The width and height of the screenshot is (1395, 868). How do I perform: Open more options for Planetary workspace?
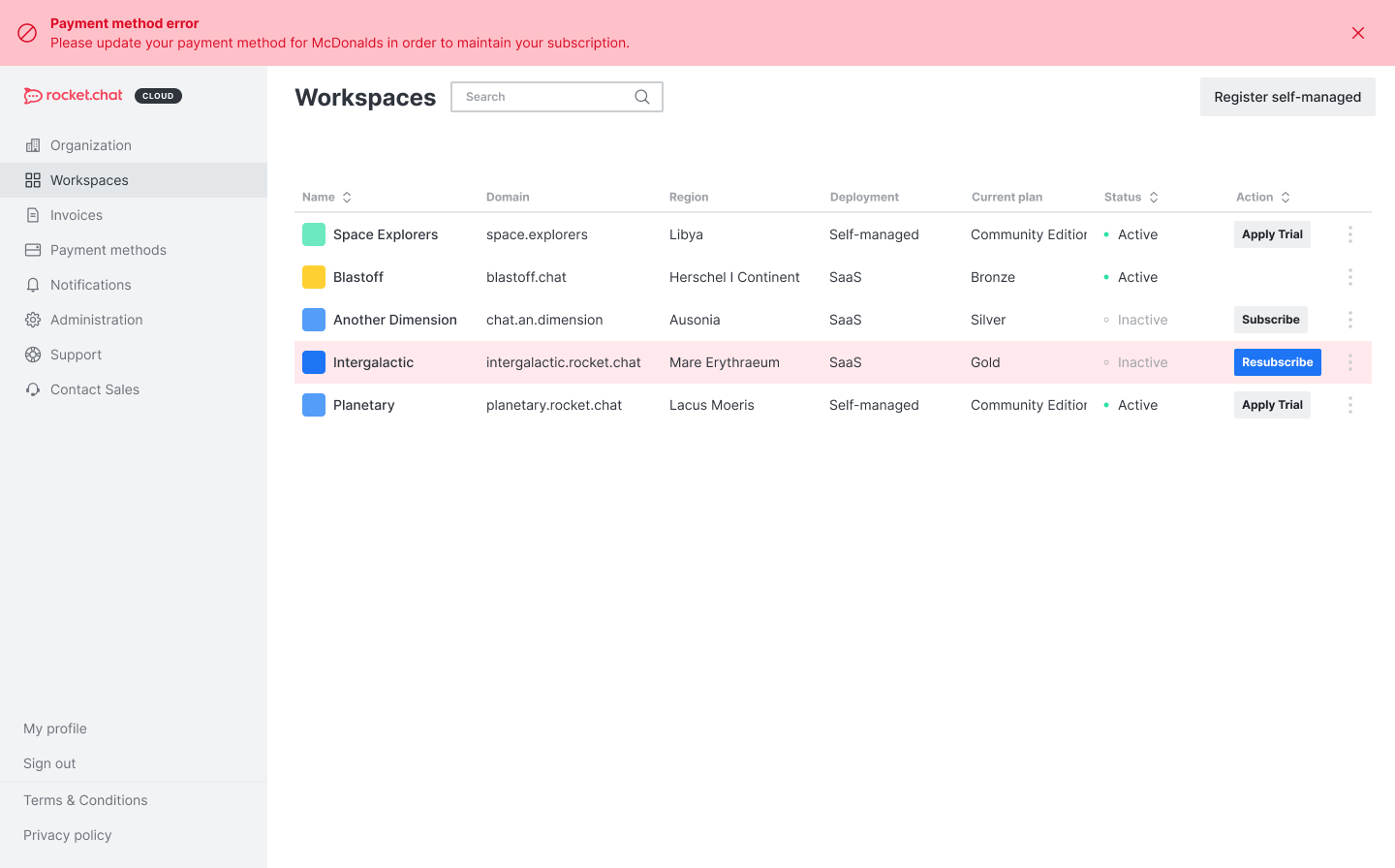pyautogui.click(x=1349, y=405)
